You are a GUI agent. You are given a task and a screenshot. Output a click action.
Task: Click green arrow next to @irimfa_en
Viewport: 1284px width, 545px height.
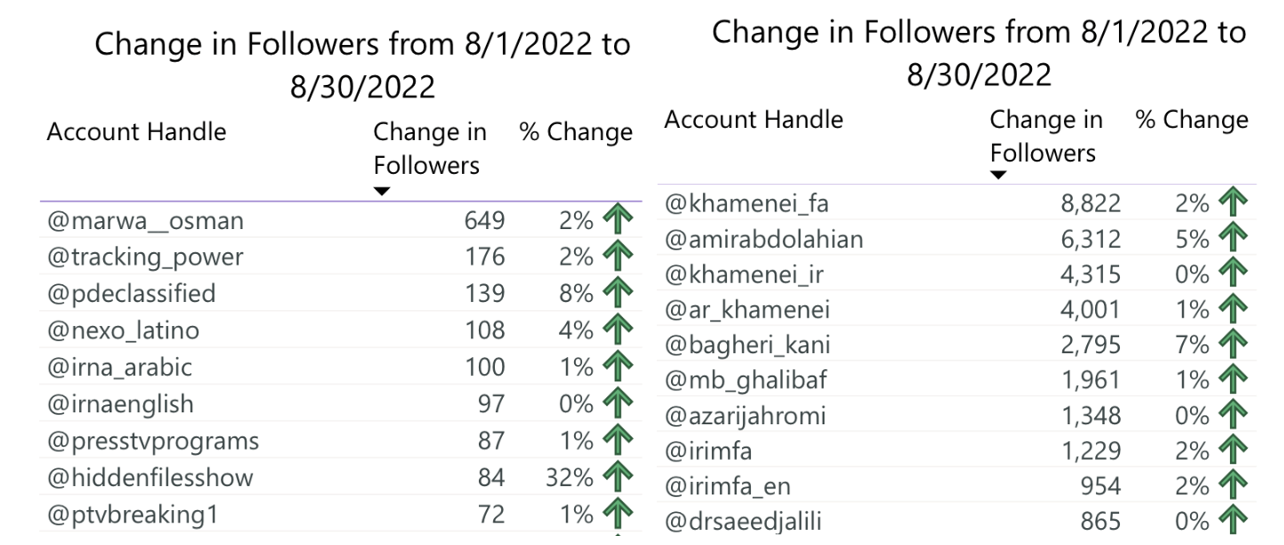(x=1235, y=486)
